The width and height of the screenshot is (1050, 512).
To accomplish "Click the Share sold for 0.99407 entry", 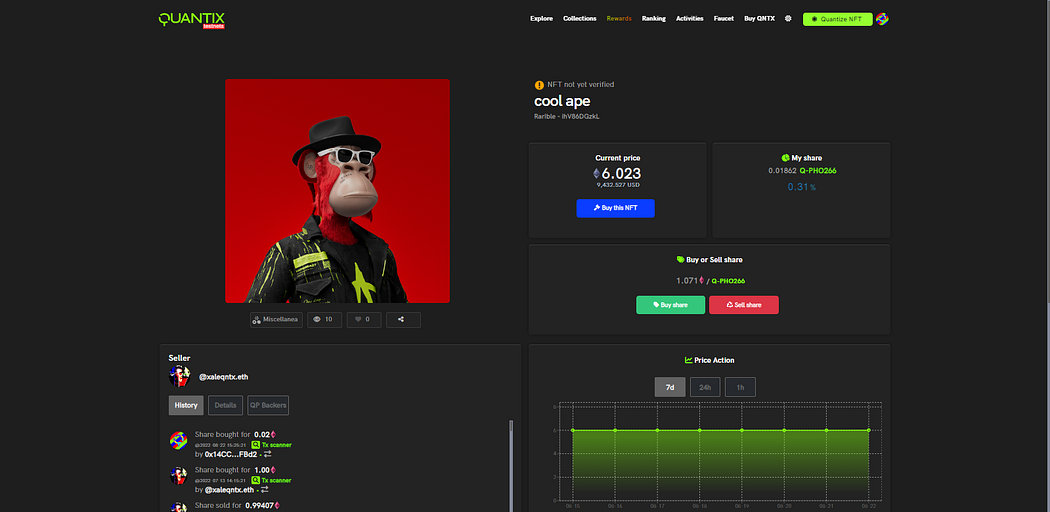I will pyautogui.click(x=237, y=505).
